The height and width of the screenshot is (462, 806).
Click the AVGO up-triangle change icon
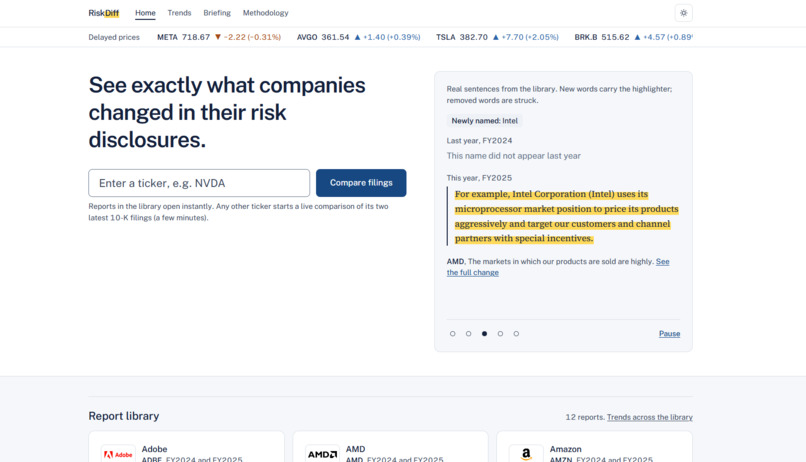click(357, 37)
